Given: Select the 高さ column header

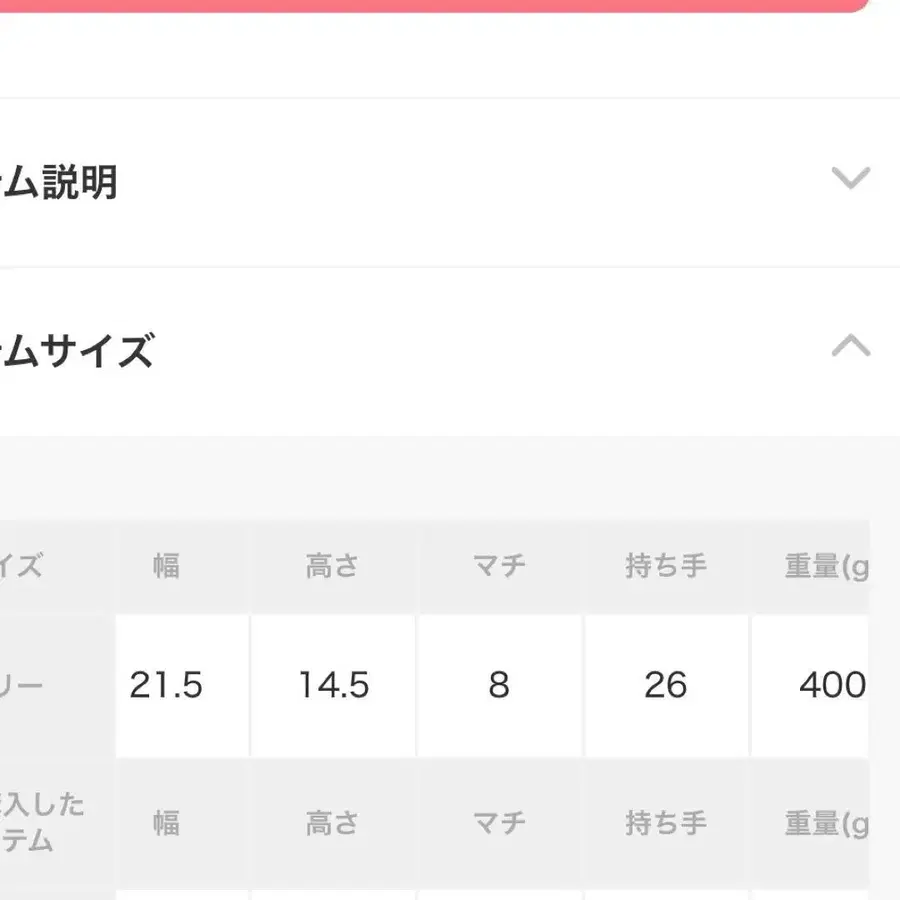Looking at the screenshot, I should pyautogui.click(x=332, y=566).
